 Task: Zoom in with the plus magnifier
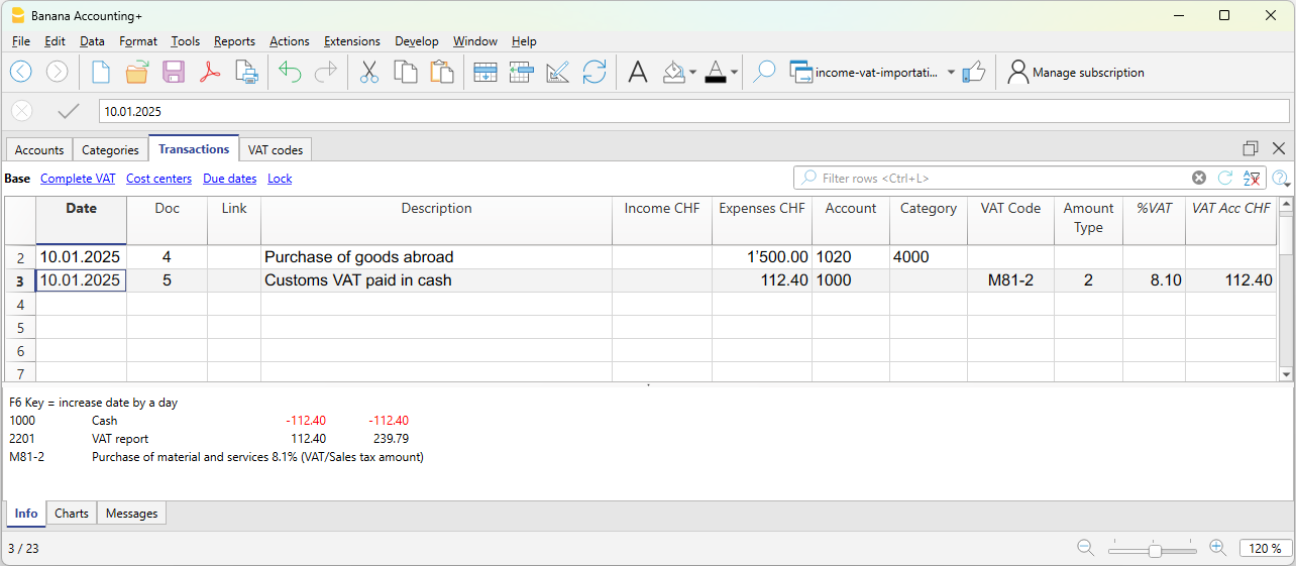[x=1217, y=548]
